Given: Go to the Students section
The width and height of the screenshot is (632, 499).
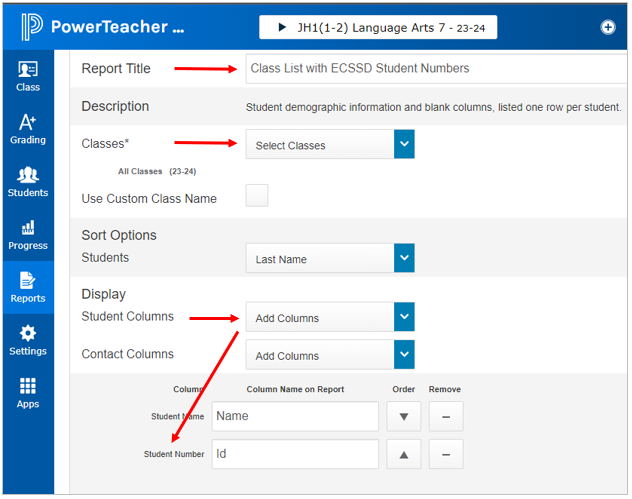Looking at the screenshot, I should point(28,182).
